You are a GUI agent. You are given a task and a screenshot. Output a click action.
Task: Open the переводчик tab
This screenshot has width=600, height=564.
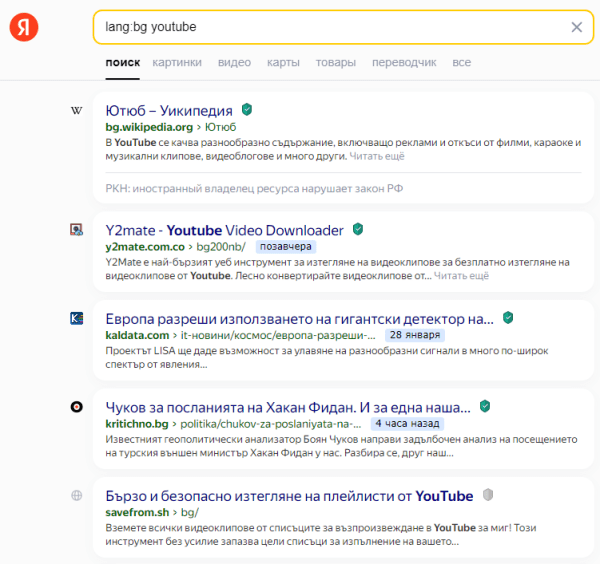click(404, 62)
